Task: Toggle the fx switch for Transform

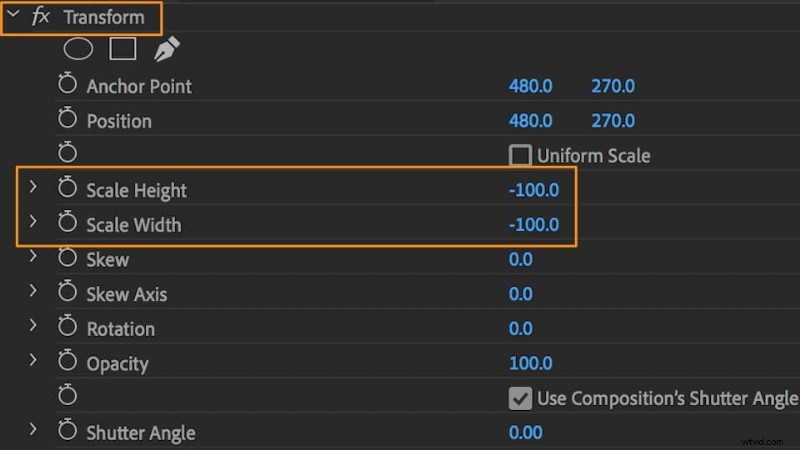Action: point(40,16)
